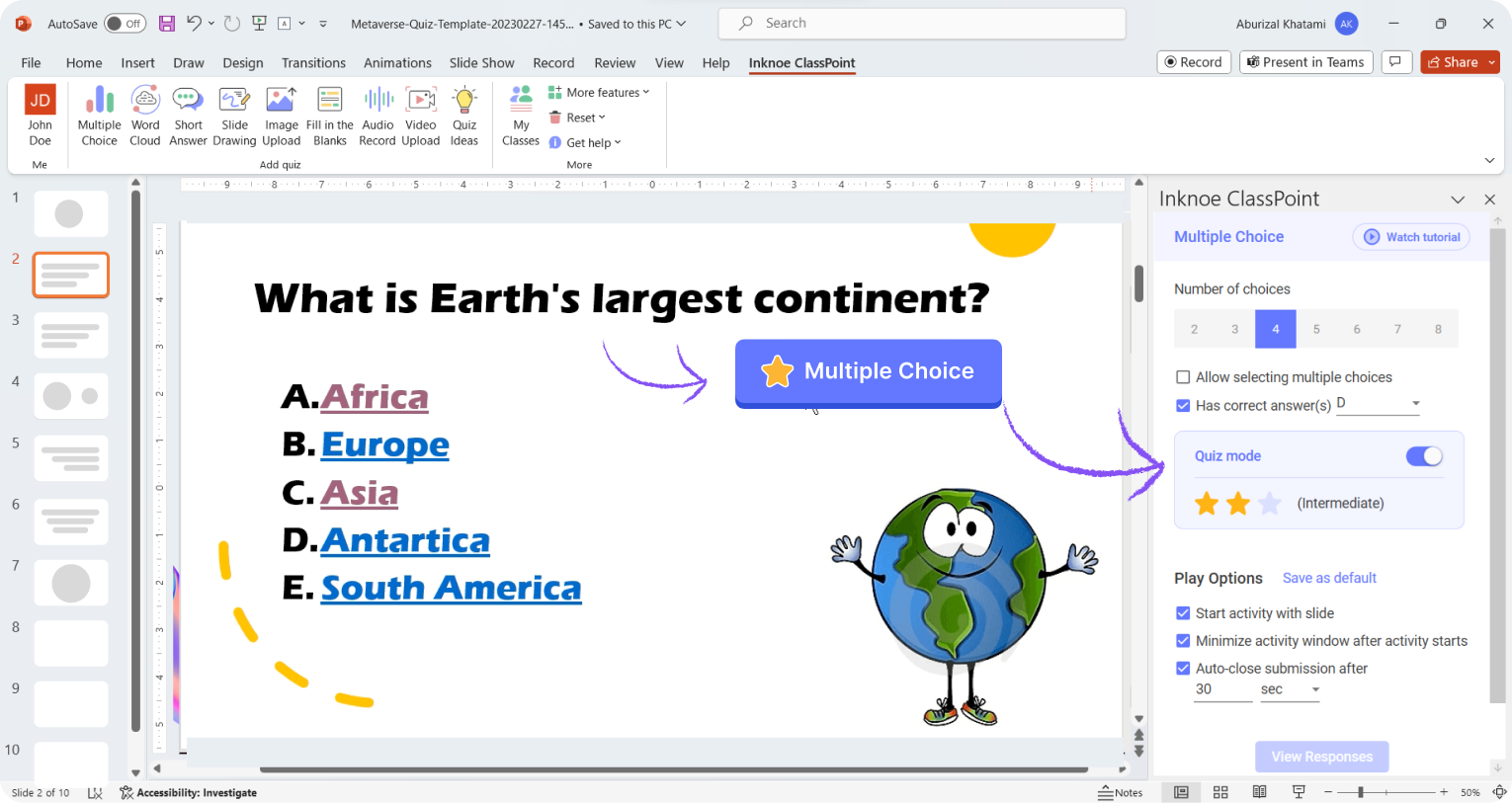Enable allow selecting multiple choices
Image resolution: width=1512 pixels, height=803 pixels.
click(x=1183, y=377)
